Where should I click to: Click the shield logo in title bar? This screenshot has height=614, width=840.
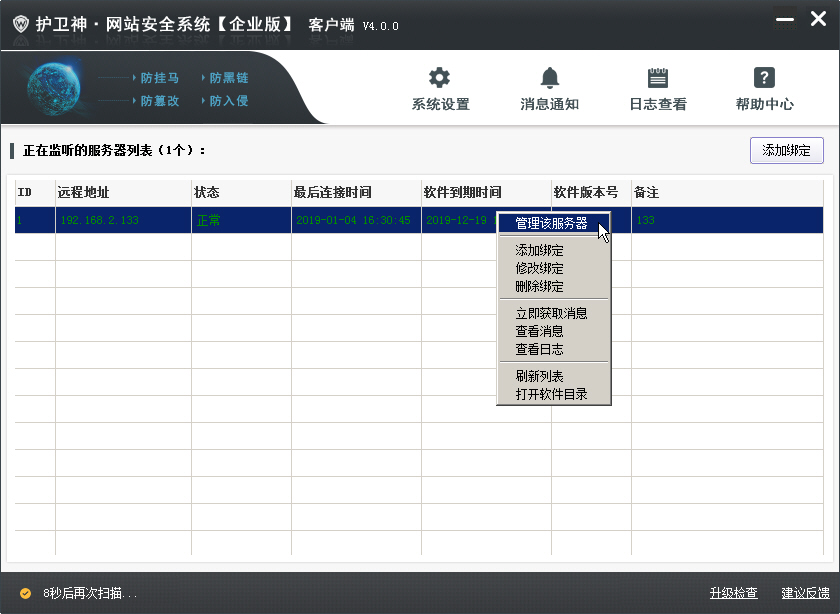point(20,25)
